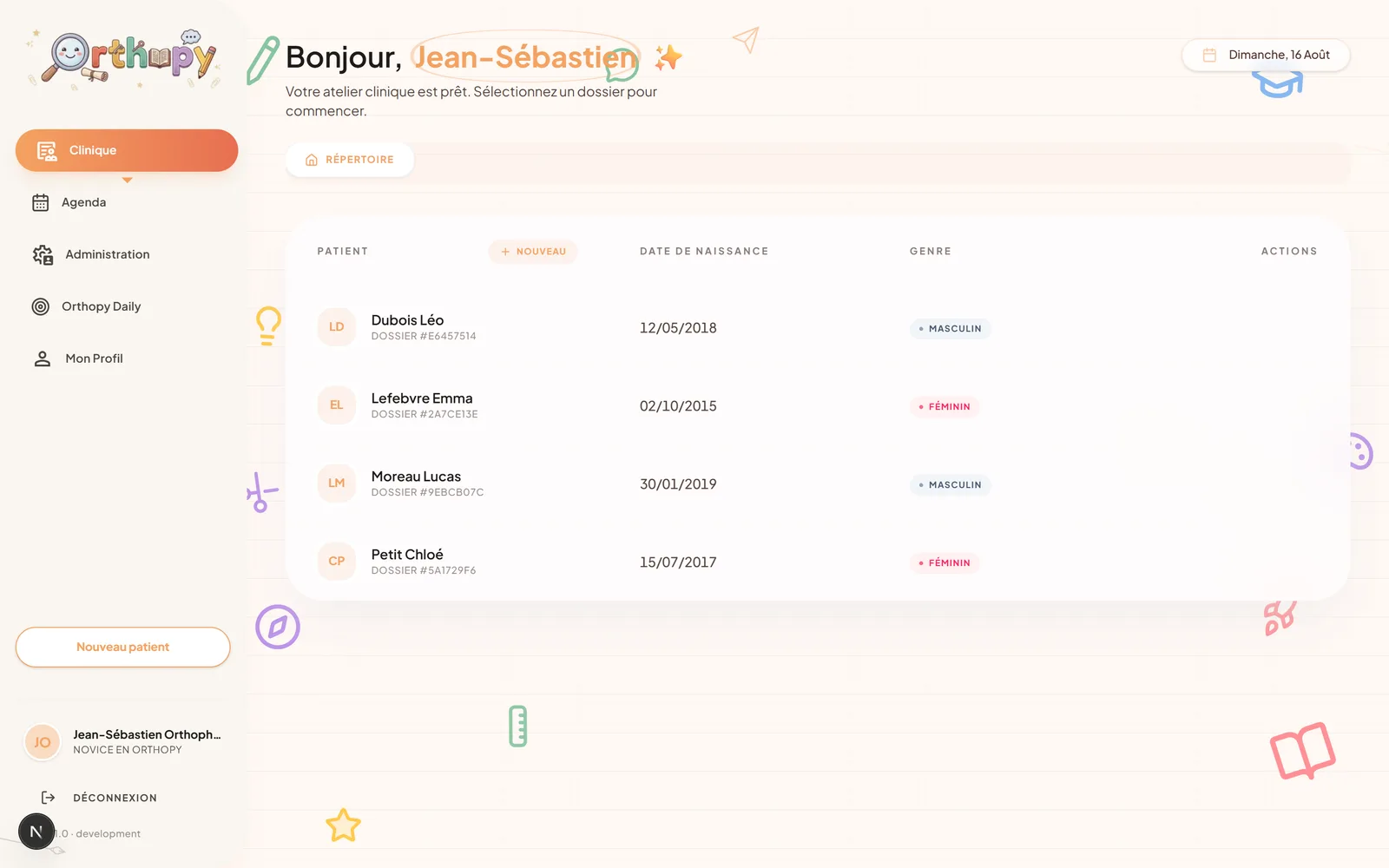
Task: Click the calendar icon in date badge
Action: [1209, 55]
